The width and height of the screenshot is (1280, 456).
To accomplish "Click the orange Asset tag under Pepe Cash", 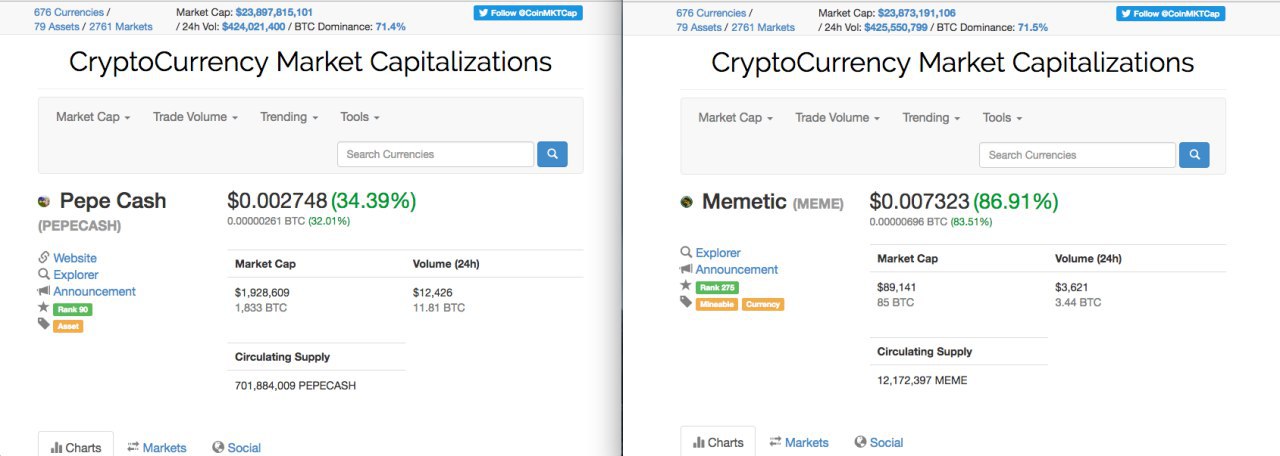I will coord(68,326).
